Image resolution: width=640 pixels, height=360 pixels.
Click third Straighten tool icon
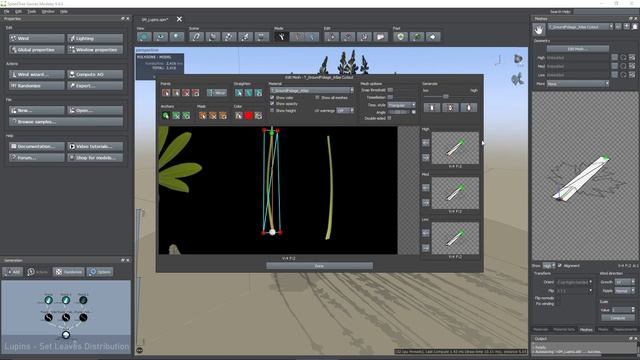(258, 93)
